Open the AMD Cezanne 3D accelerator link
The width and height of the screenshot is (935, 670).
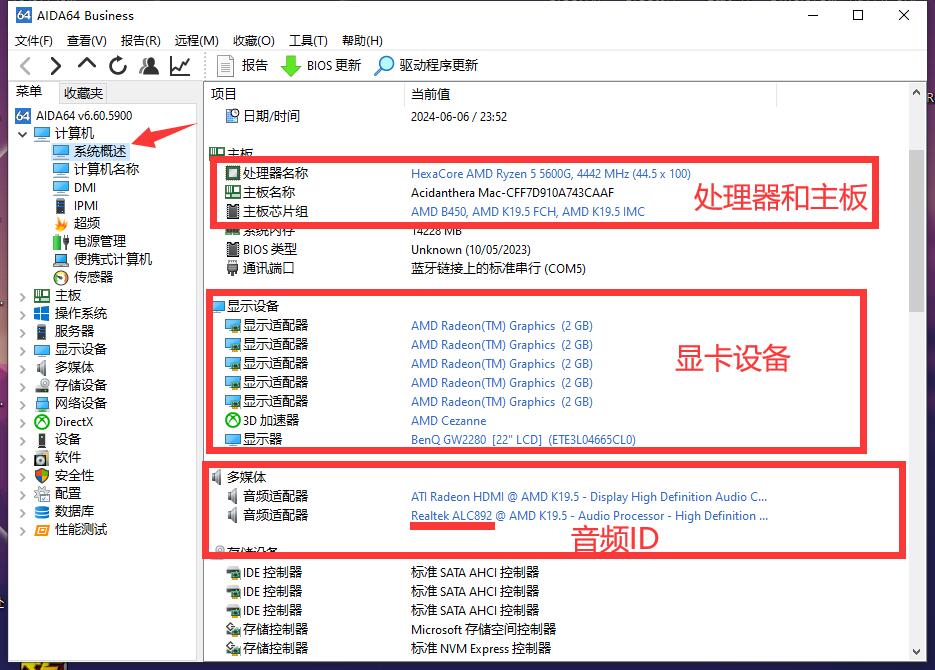(448, 421)
